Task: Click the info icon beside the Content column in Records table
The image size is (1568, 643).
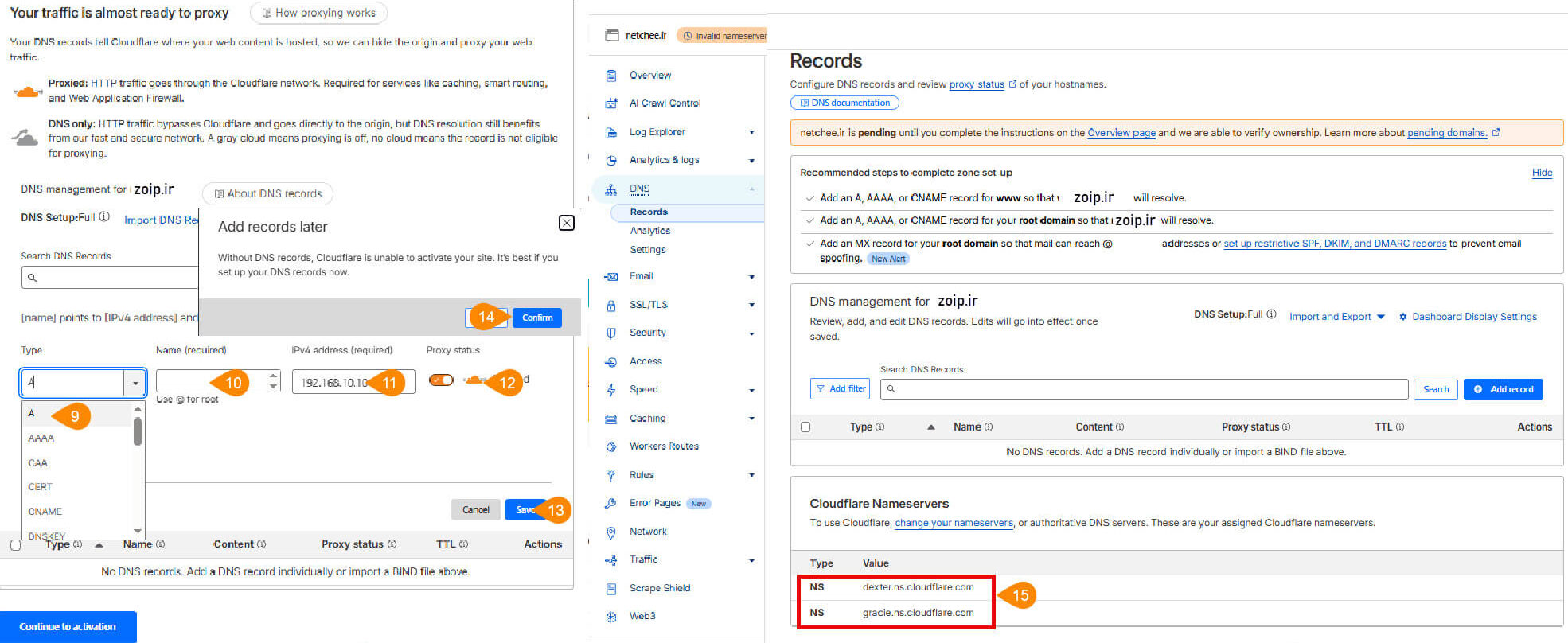Action: point(1120,427)
